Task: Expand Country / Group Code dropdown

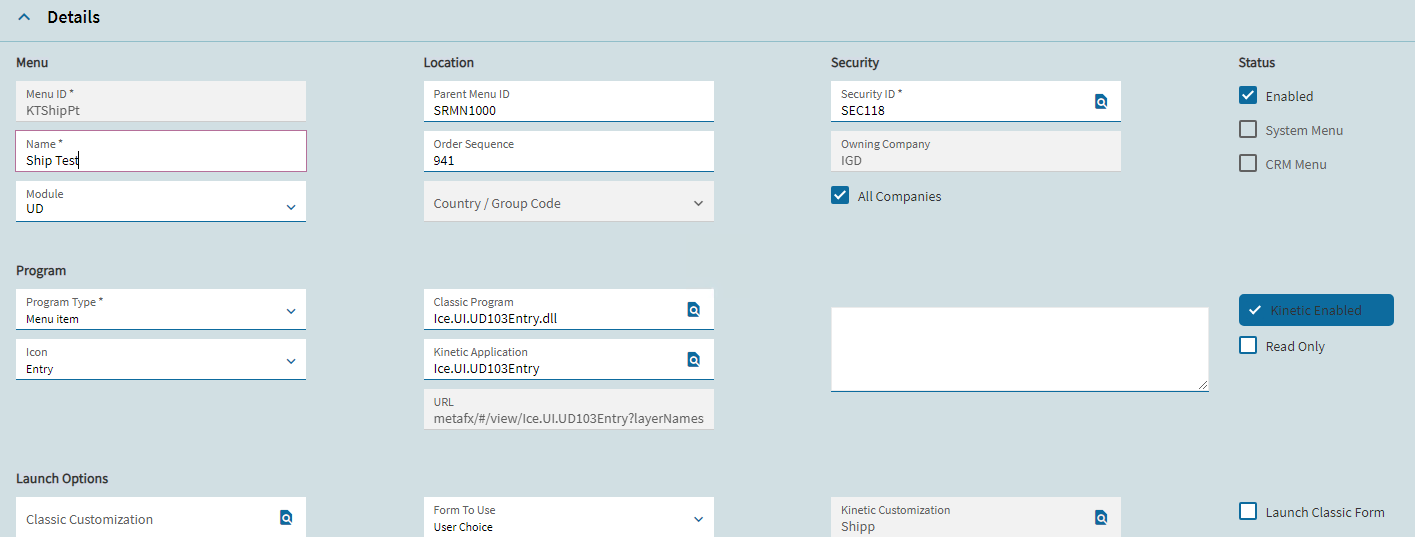Action: tap(568, 201)
